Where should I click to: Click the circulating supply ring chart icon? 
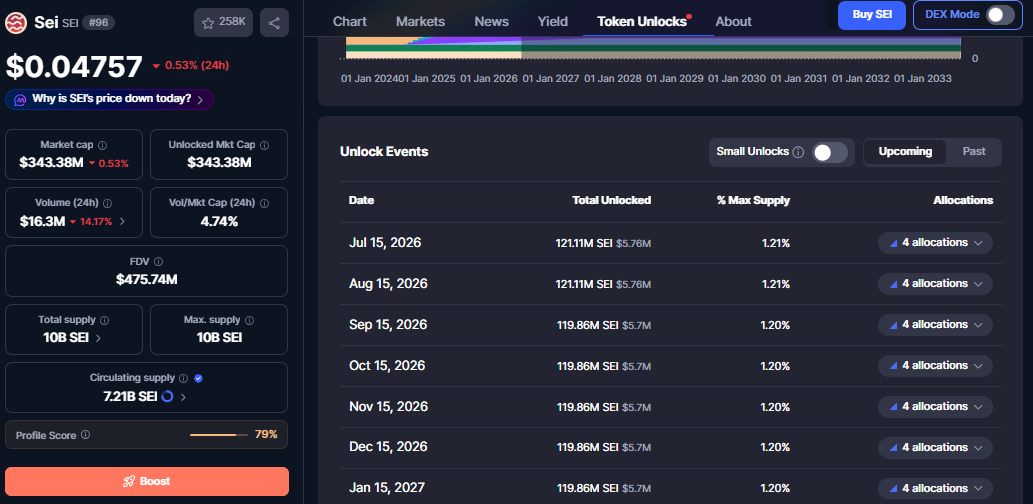coord(167,397)
